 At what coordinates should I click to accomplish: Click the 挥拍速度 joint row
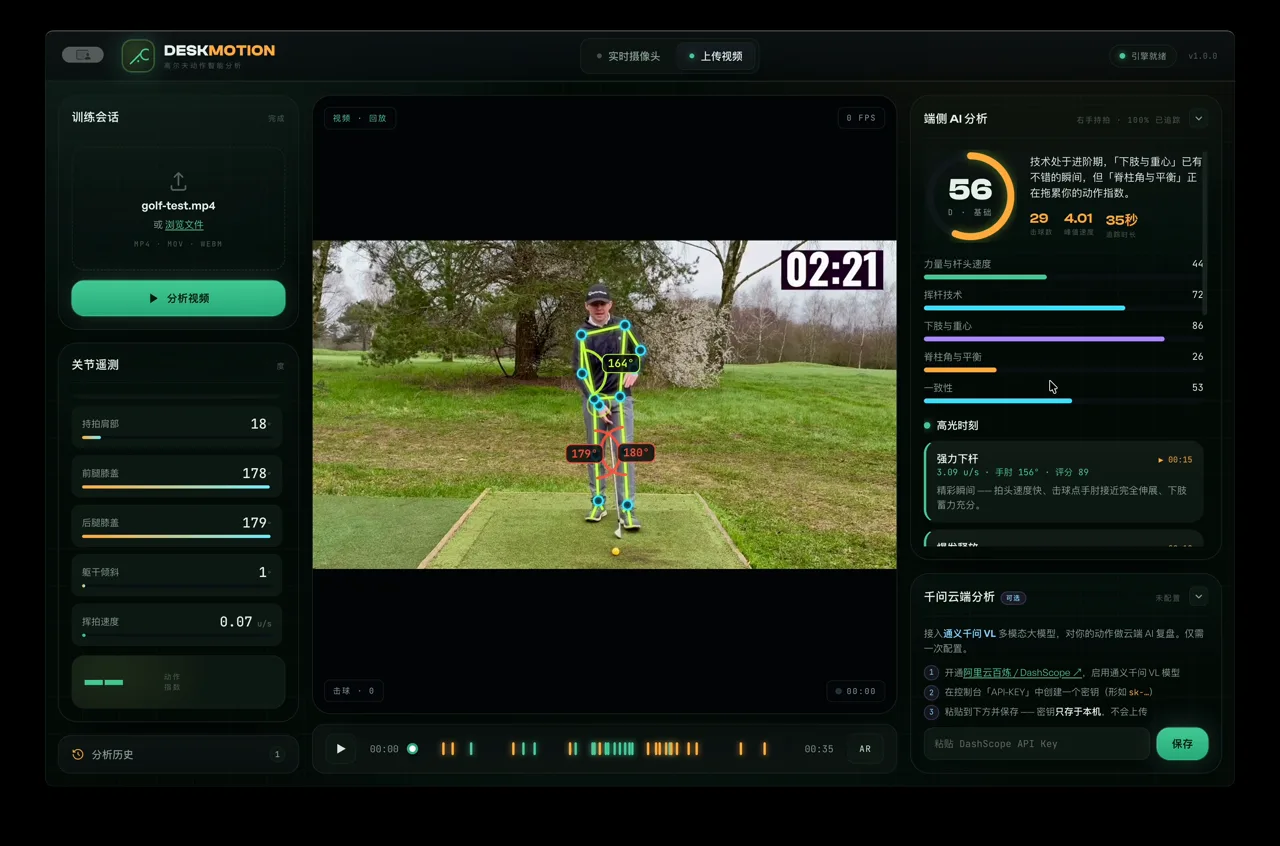(x=177, y=624)
